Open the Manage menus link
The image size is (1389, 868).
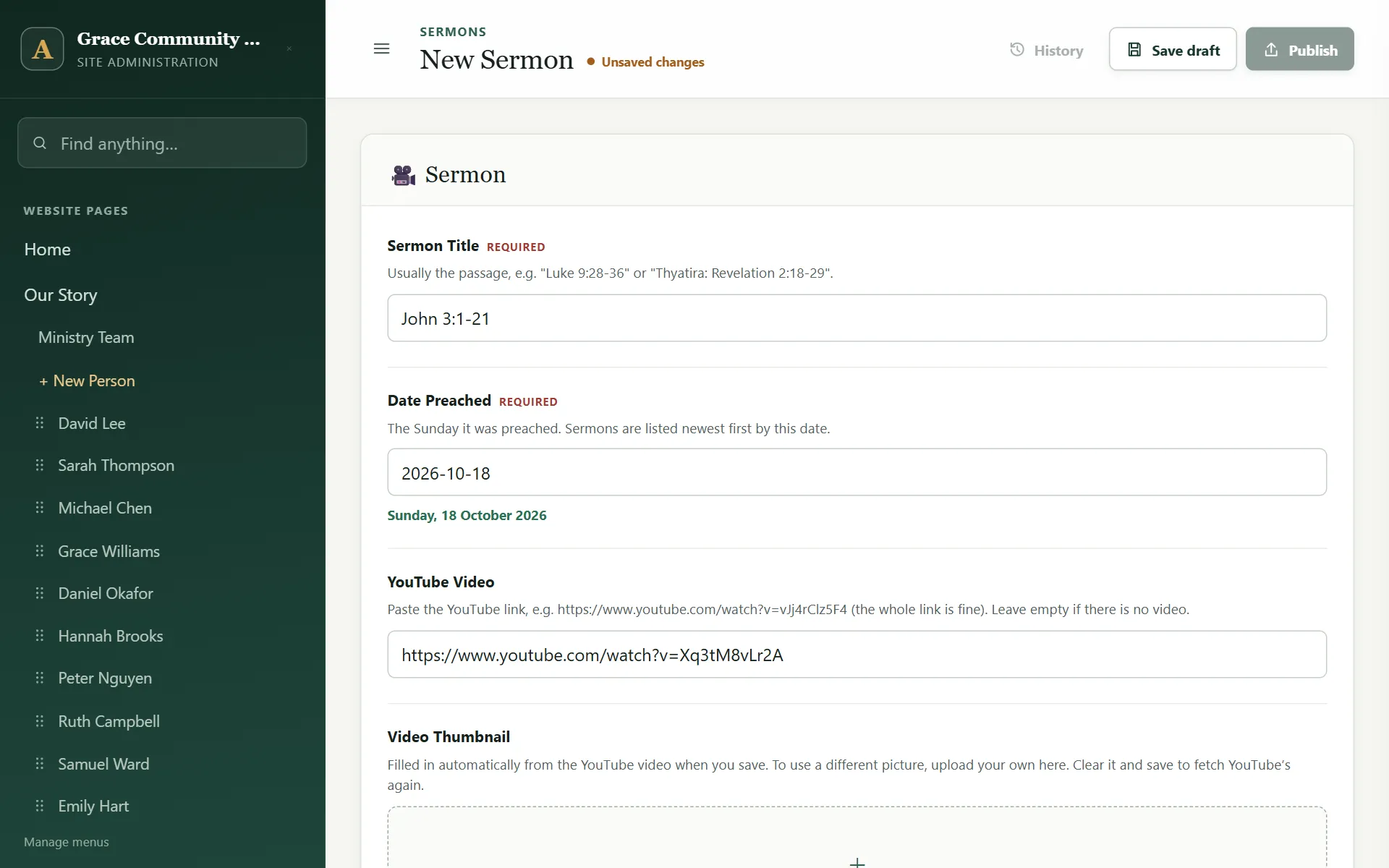coord(67,842)
